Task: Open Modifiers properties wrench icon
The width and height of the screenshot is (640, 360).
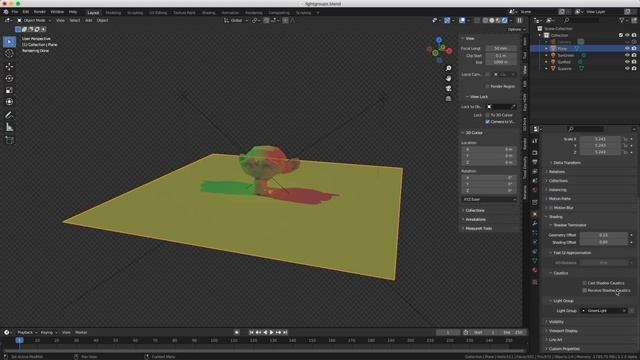Action: (x=535, y=224)
